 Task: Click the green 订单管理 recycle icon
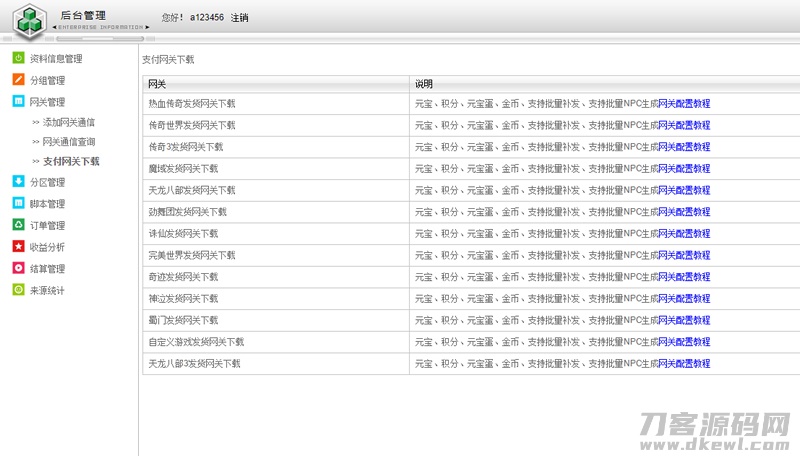(x=18, y=225)
